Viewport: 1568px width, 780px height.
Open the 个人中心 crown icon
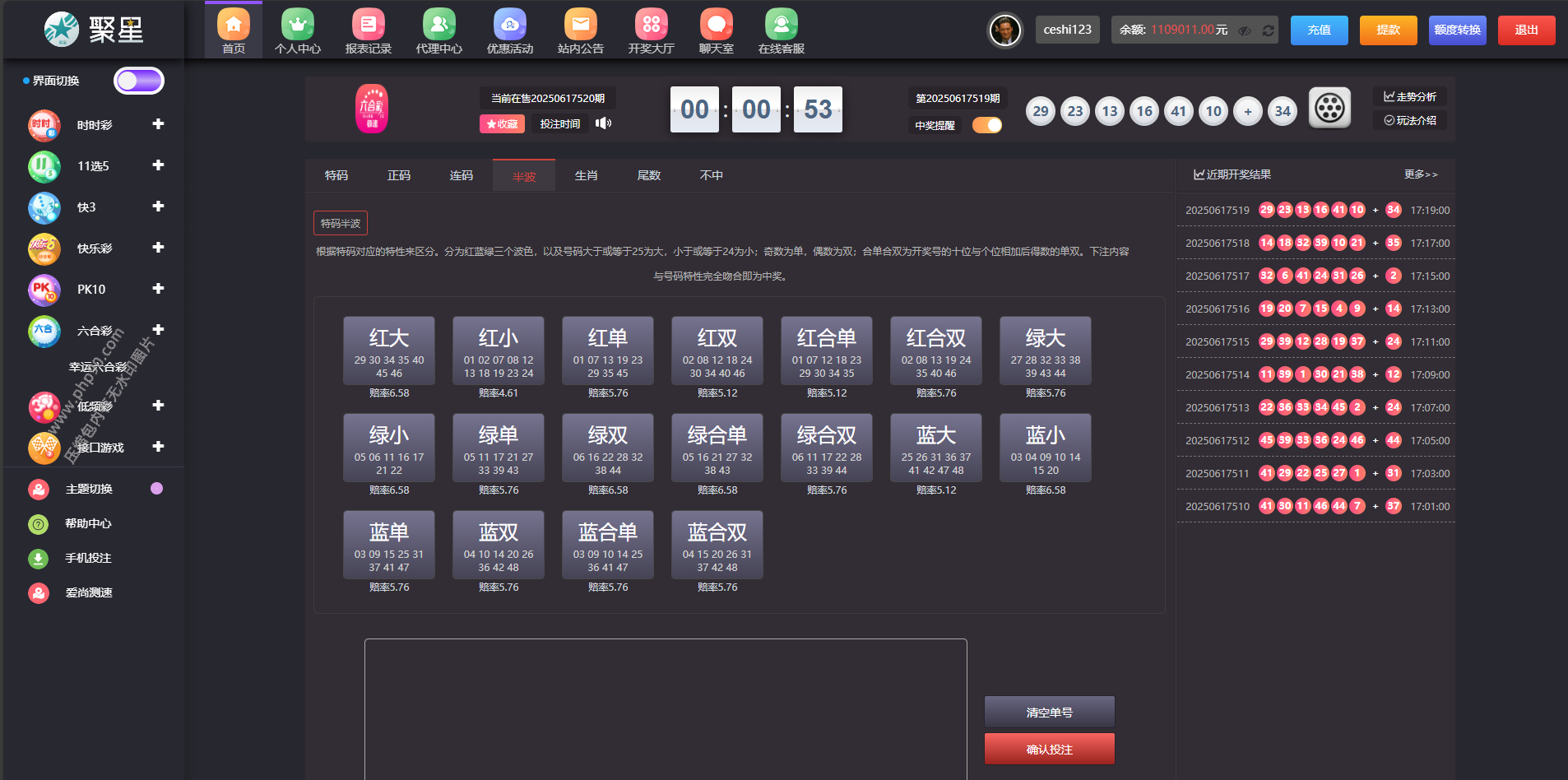297,26
